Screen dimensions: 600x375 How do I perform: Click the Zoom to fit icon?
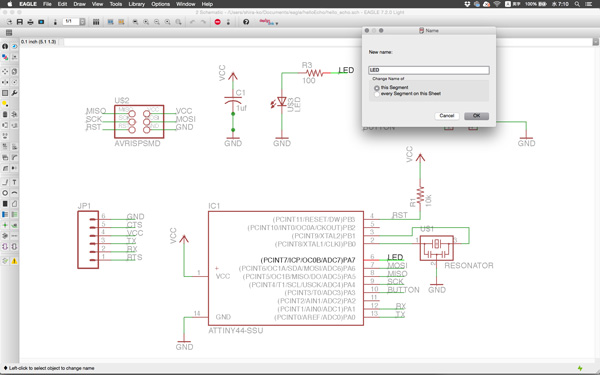[135, 22]
